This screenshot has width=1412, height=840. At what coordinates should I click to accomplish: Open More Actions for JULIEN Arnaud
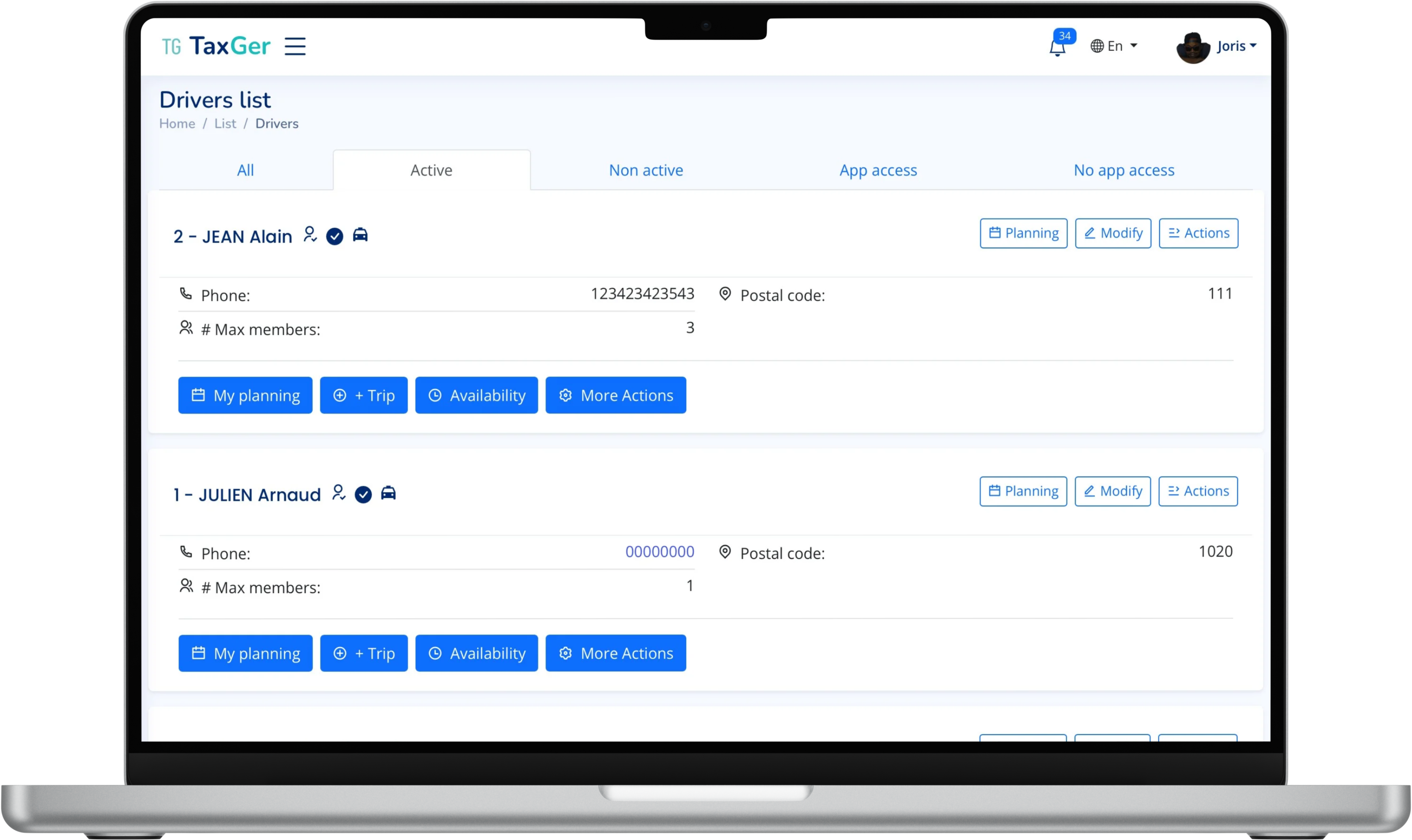(x=616, y=653)
